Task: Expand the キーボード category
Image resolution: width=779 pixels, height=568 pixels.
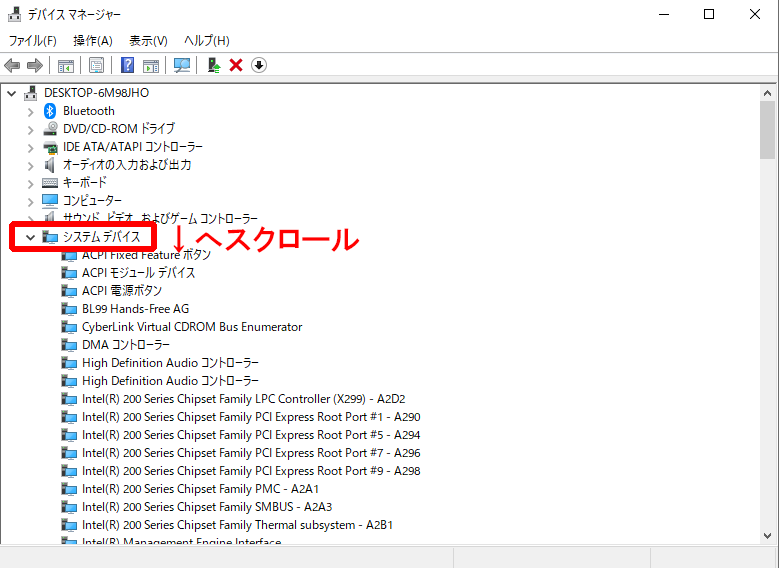Action: 30,184
